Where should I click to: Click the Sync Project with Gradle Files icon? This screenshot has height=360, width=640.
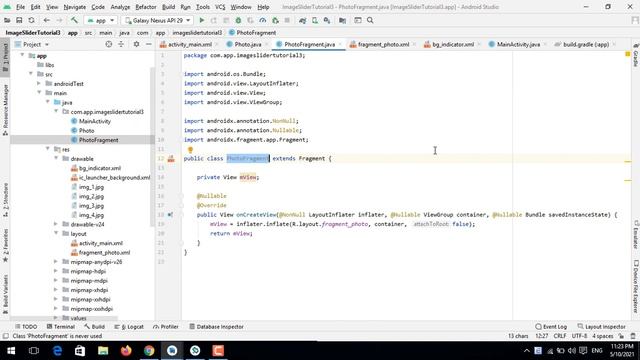pyautogui.click(x=302, y=20)
